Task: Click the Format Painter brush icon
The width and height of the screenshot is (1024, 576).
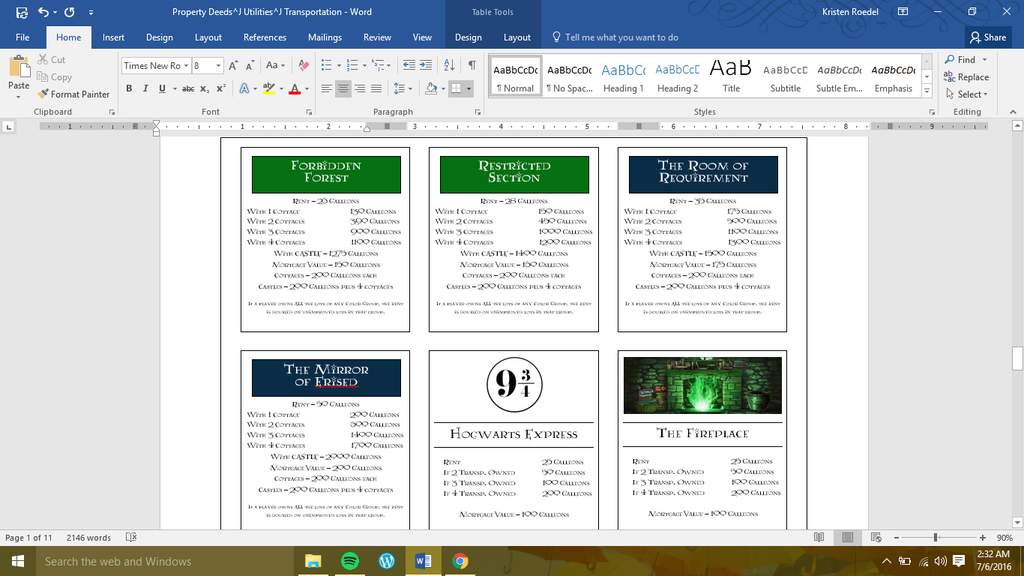Action: (43, 94)
